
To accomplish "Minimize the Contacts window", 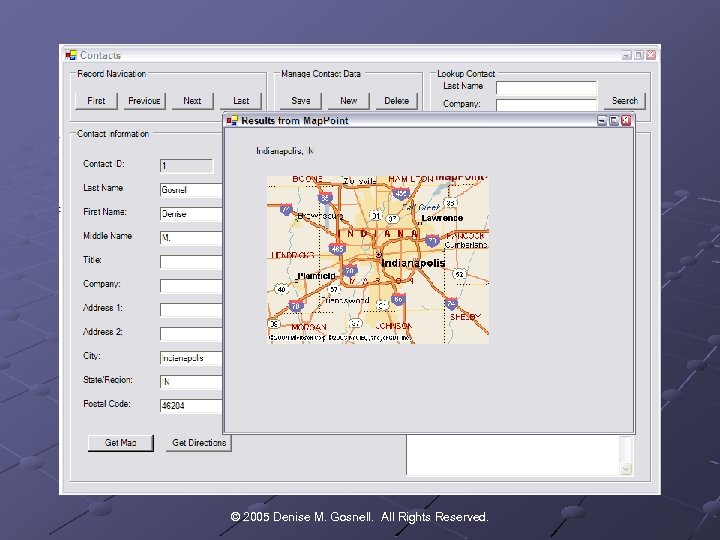I will point(627,55).
